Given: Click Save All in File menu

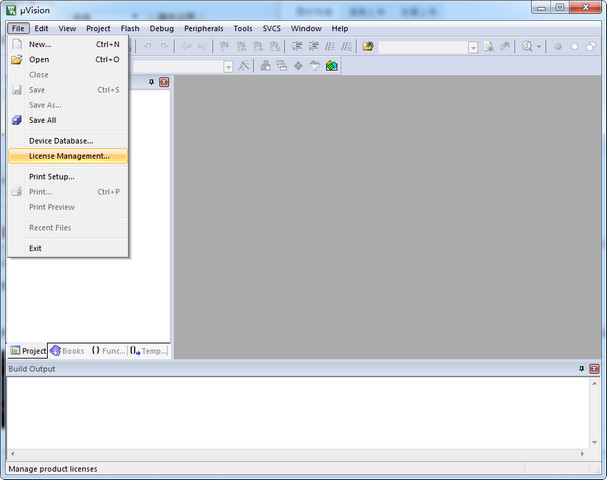Looking at the screenshot, I should 42,120.
